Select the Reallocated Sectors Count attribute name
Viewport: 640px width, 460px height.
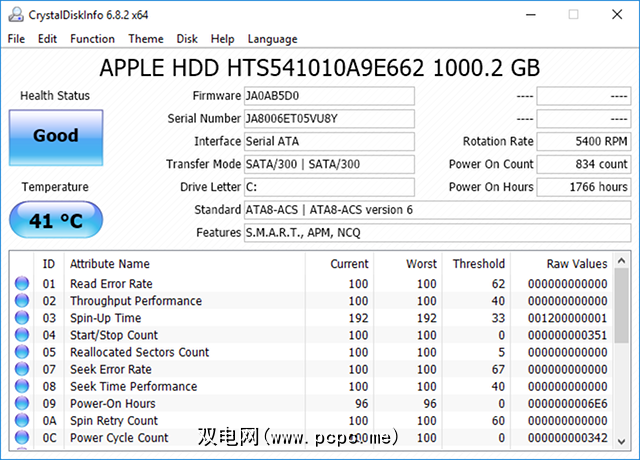tap(140, 352)
